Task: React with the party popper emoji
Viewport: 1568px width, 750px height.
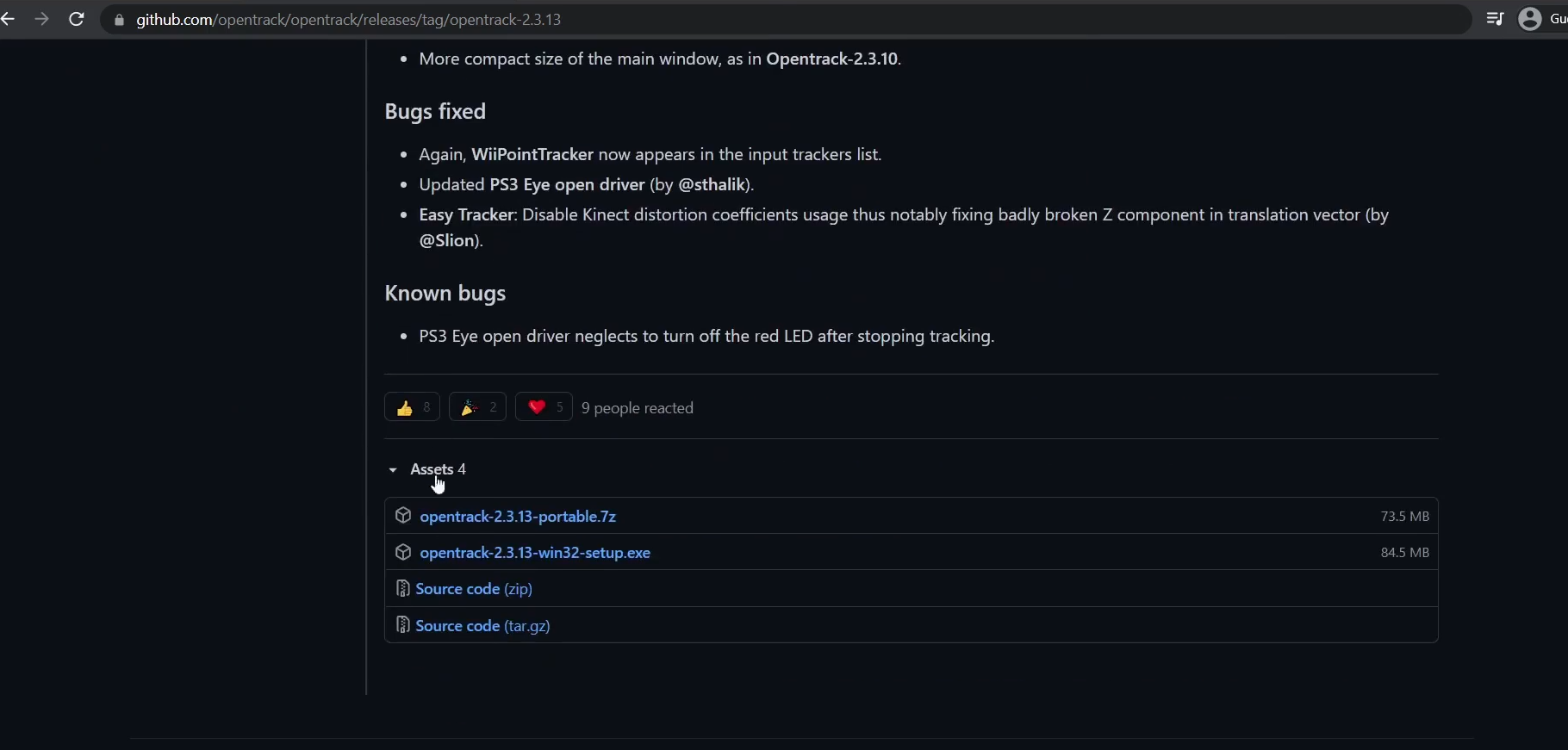Action: pos(477,407)
